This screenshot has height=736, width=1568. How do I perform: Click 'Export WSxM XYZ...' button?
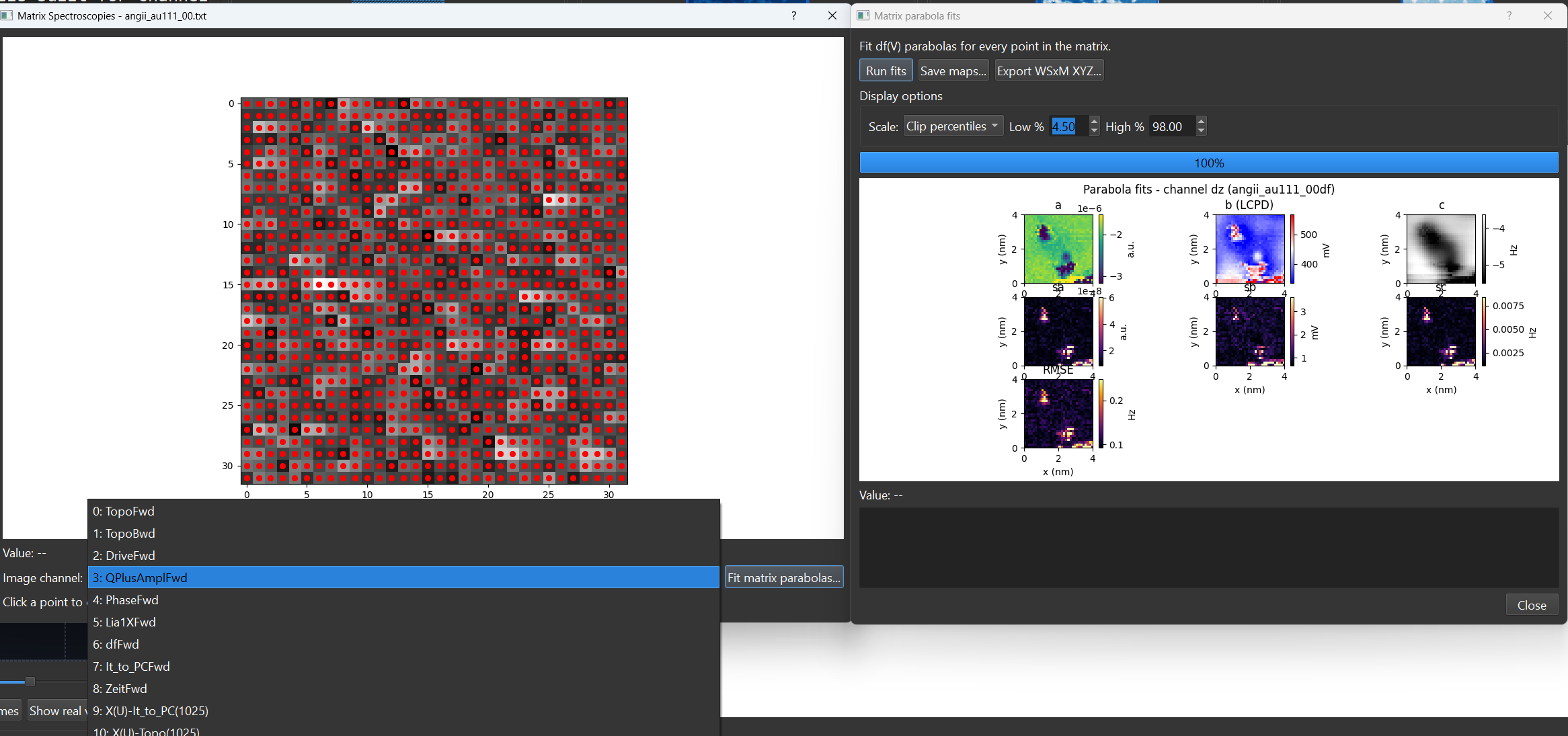(x=1049, y=70)
